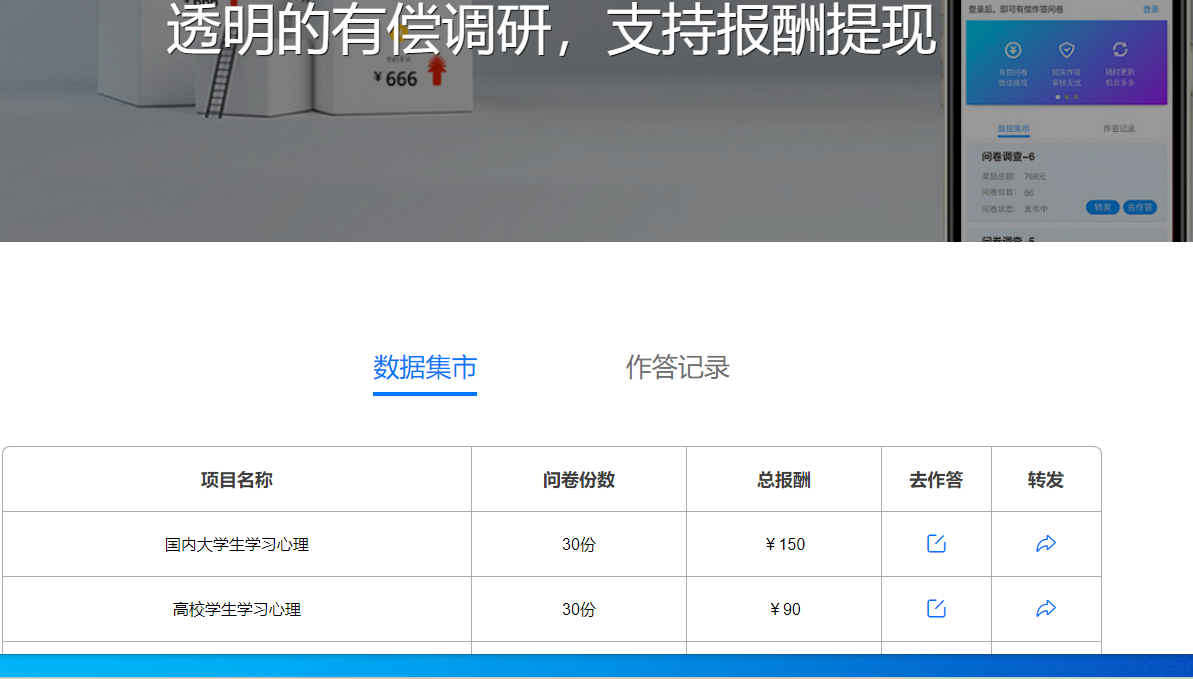Screen dimensions: 1193x679
Task: Click the 转发 share arrow icon for 国内大学生学习心理
Action: point(1046,543)
